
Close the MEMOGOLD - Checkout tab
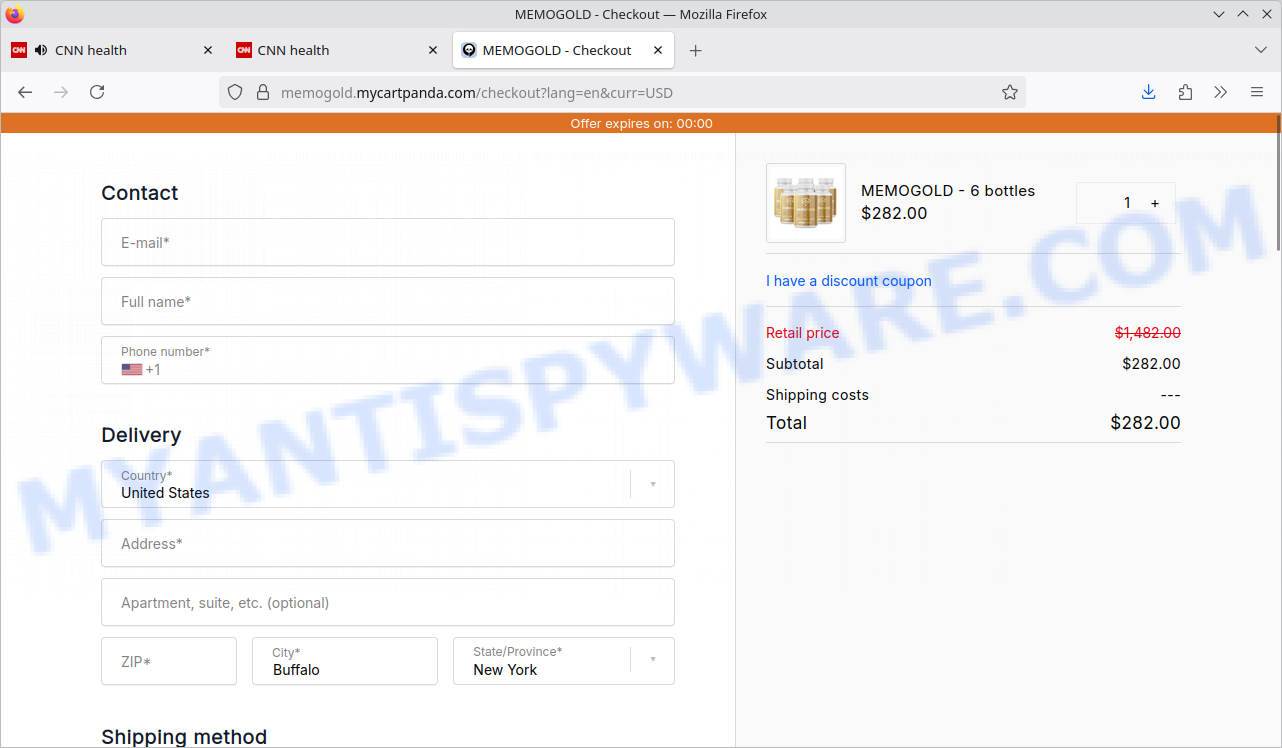[x=658, y=50]
